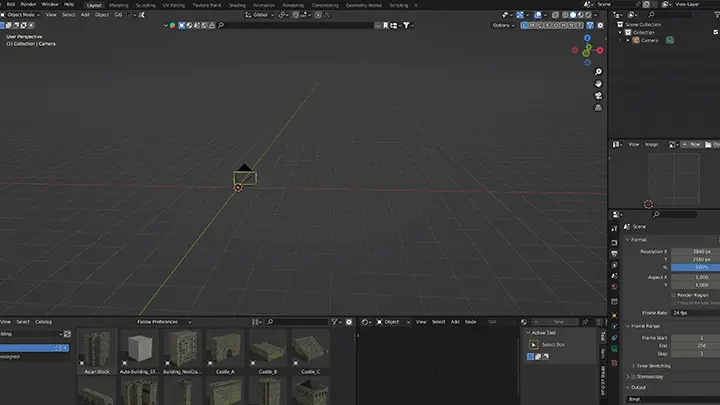Screen dimensions: 720x405
Task: Click the Options button in viewport header
Action: [x=505, y=25]
